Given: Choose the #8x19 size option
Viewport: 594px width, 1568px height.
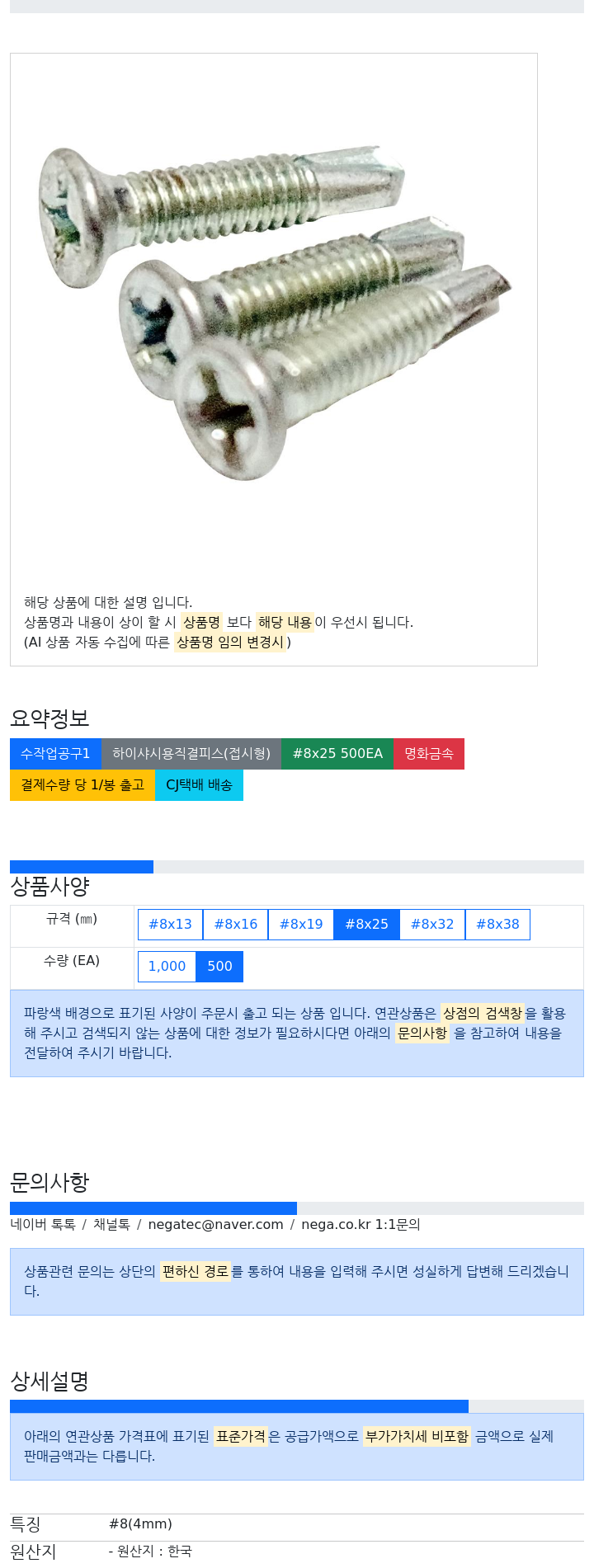Looking at the screenshot, I should tap(301, 925).
